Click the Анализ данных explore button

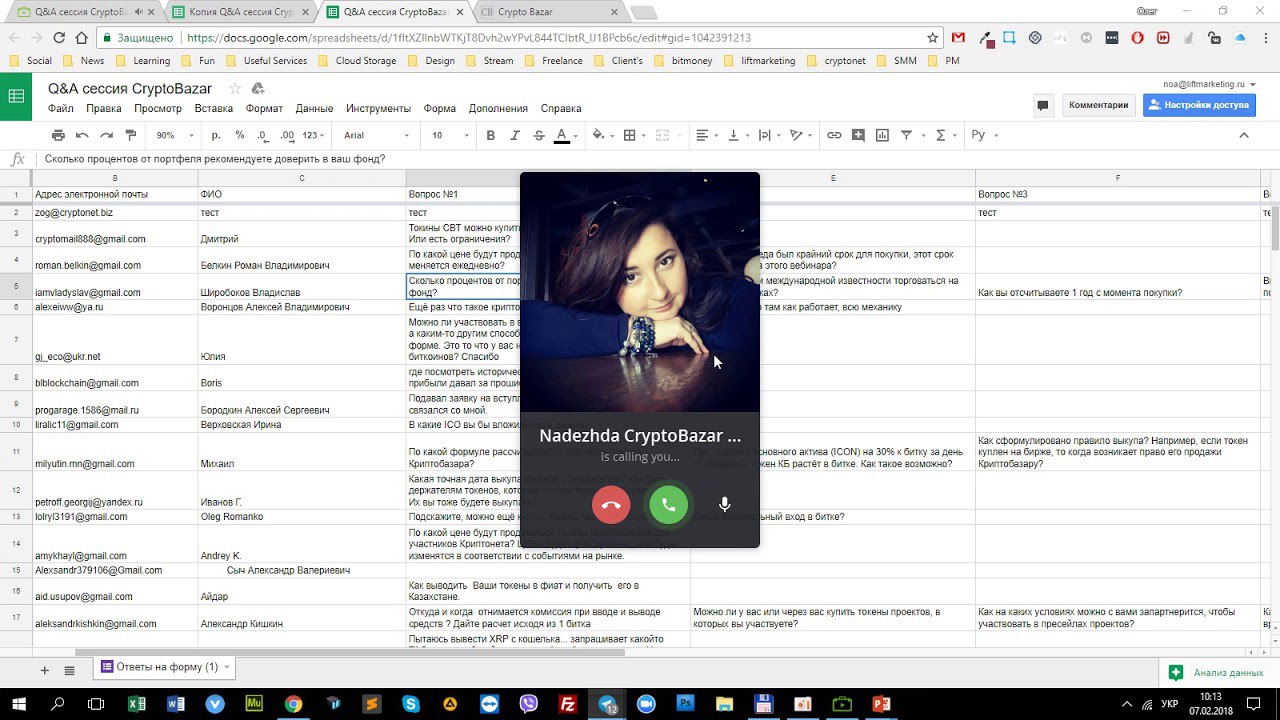point(1216,673)
